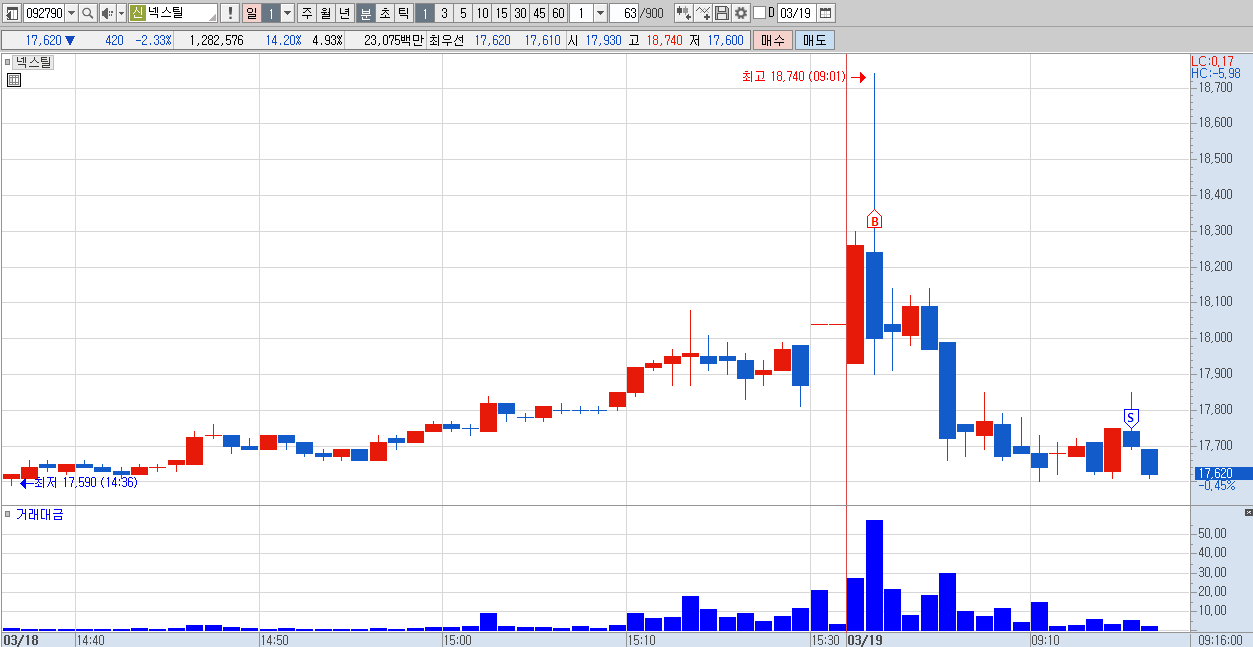Click the exclamation mark info button

tap(230, 13)
